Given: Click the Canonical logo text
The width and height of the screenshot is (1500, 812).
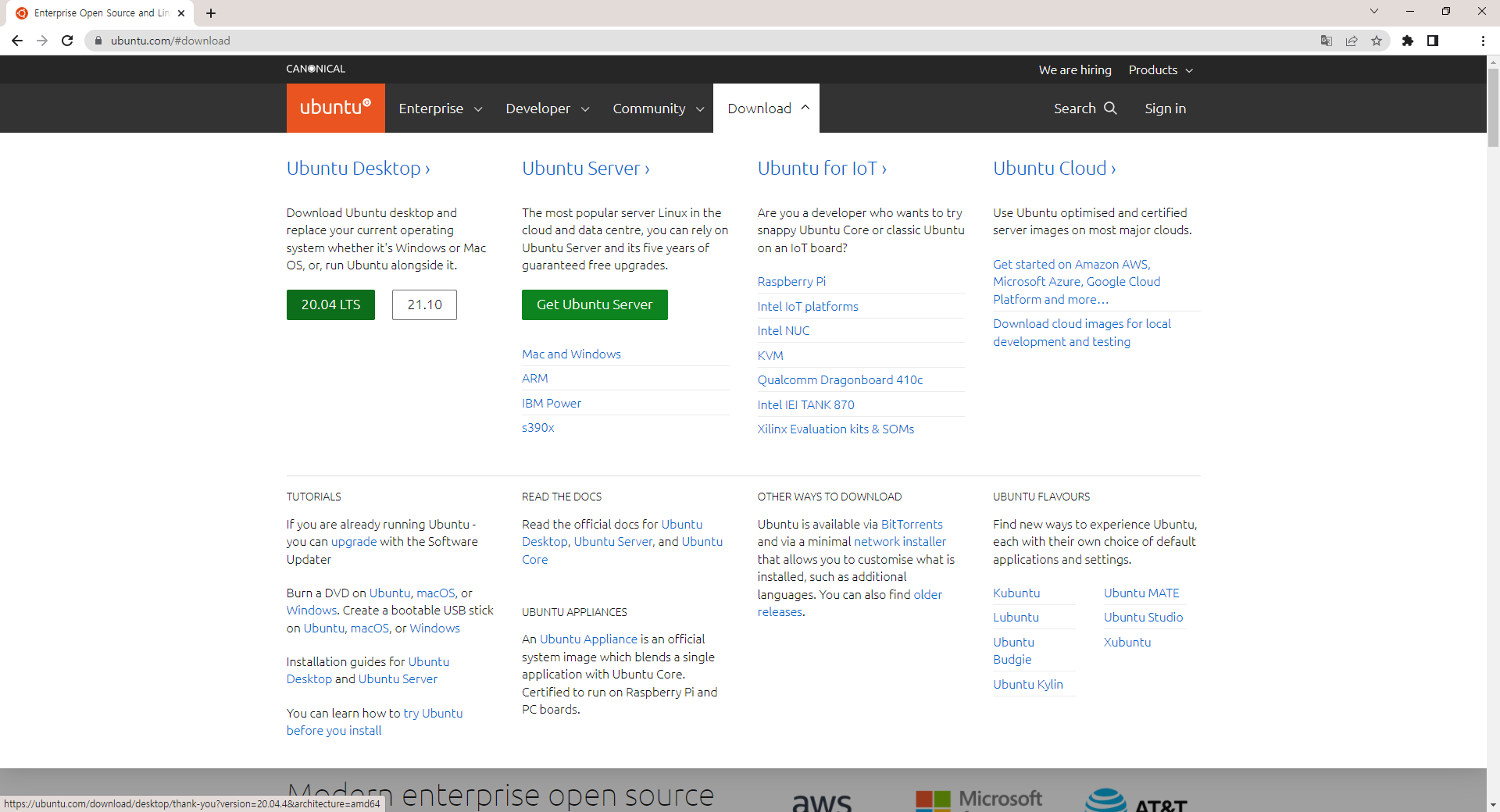Looking at the screenshot, I should (x=316, y=69).
